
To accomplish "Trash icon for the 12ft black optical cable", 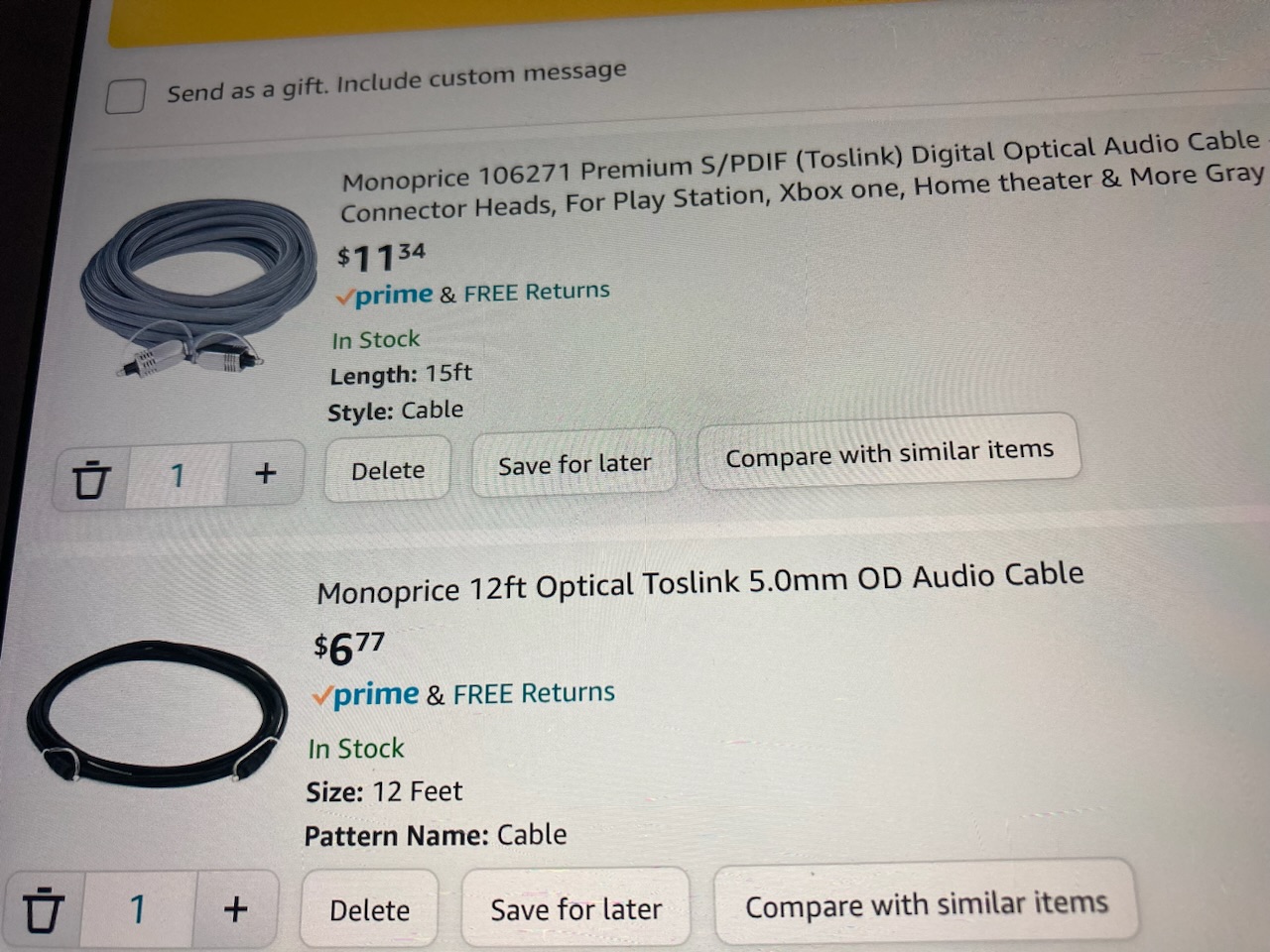I will [42, 909].
